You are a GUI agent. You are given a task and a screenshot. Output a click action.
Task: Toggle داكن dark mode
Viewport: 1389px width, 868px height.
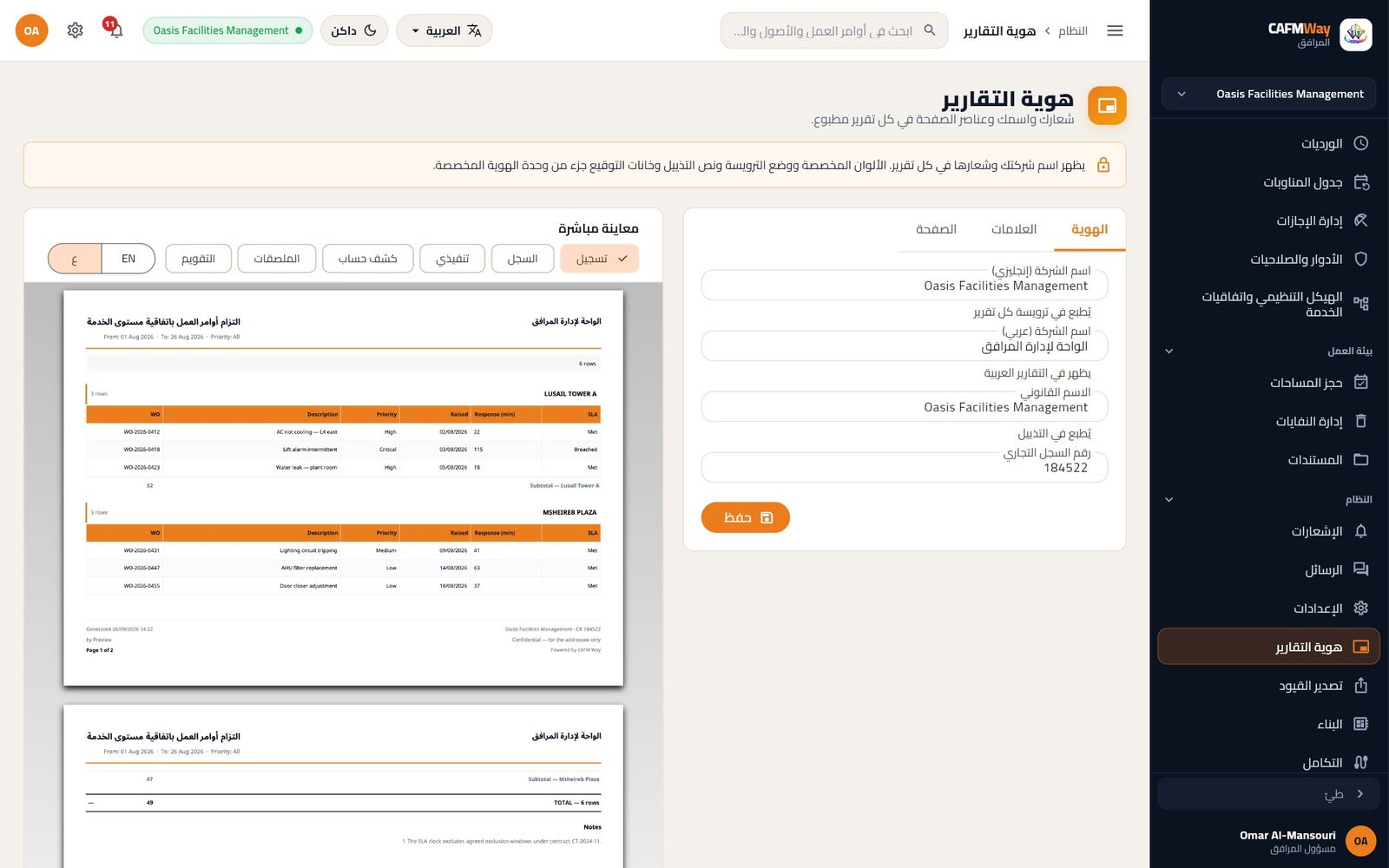(354, 30)
